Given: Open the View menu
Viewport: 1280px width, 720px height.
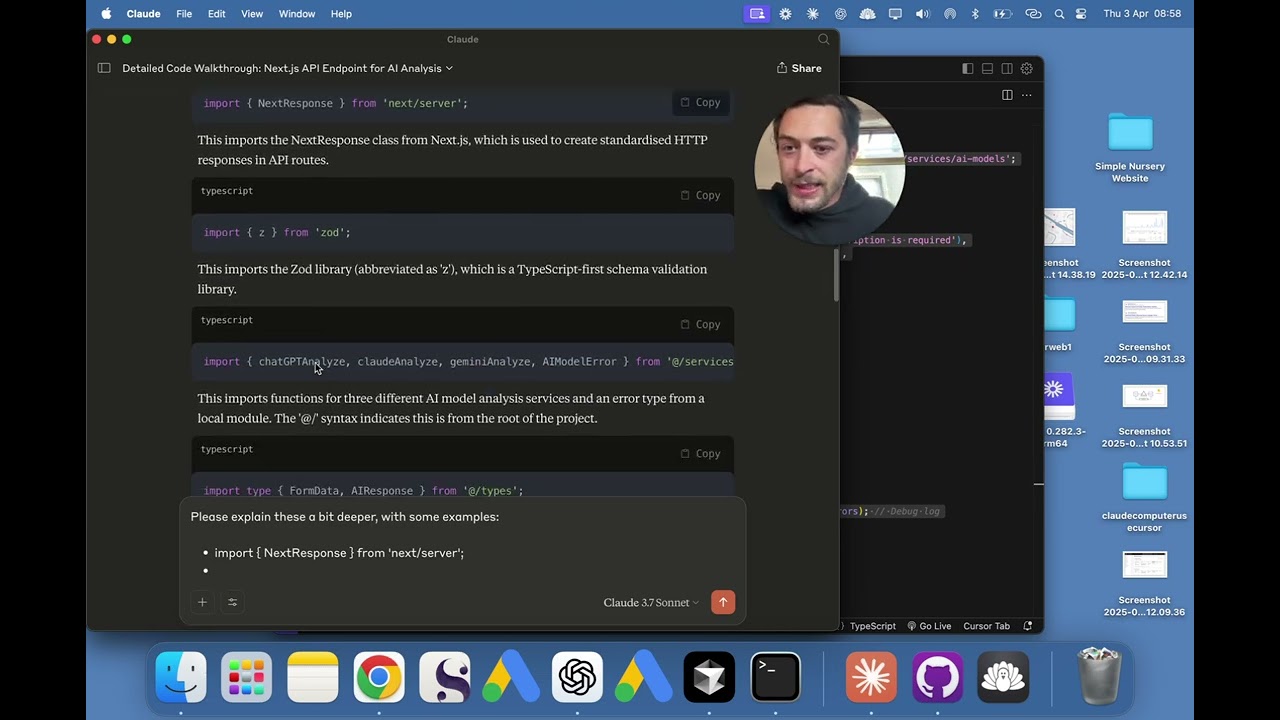Looking at the screenshot, I should (252, 14).
